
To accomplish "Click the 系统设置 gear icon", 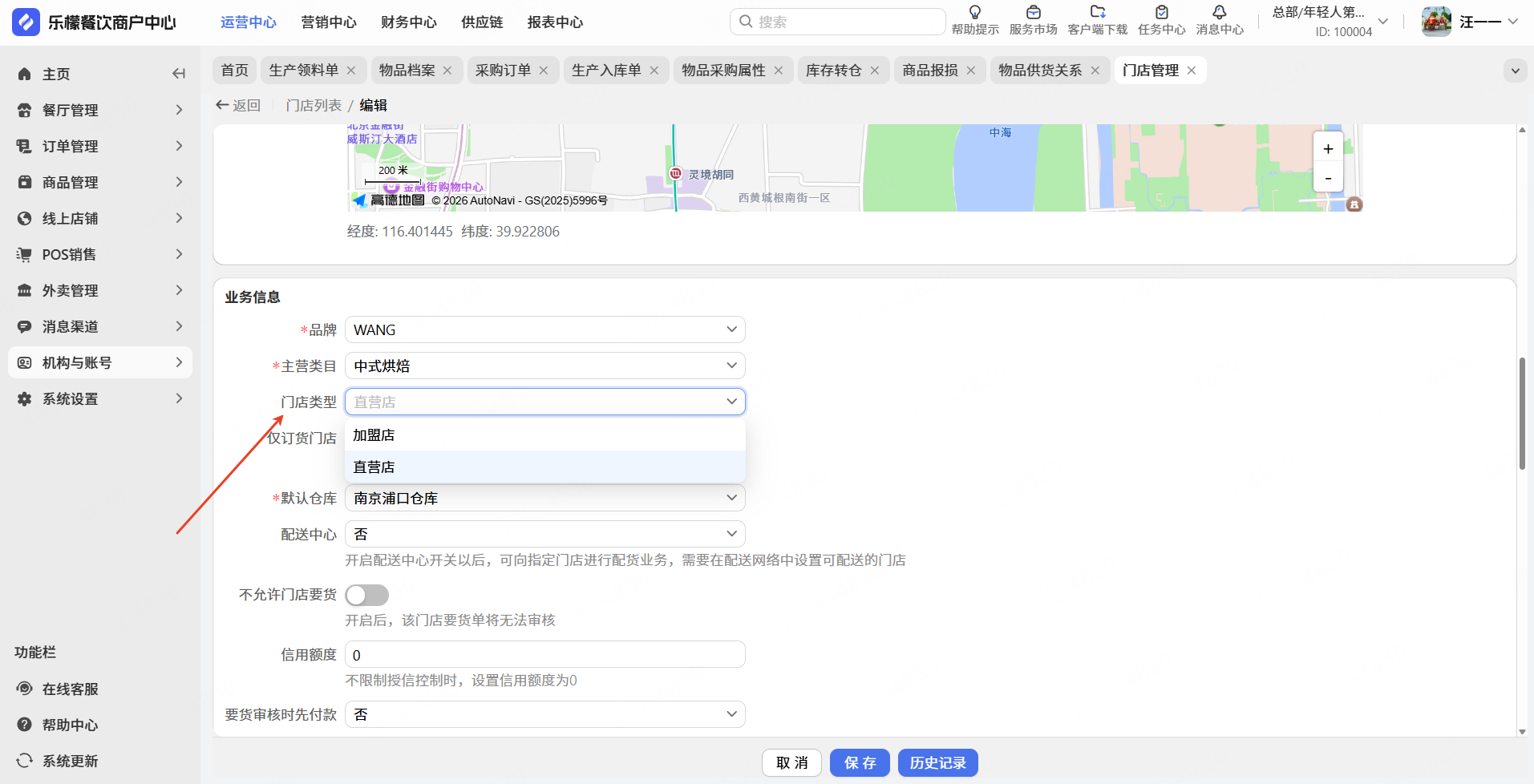I will [25, 398].
